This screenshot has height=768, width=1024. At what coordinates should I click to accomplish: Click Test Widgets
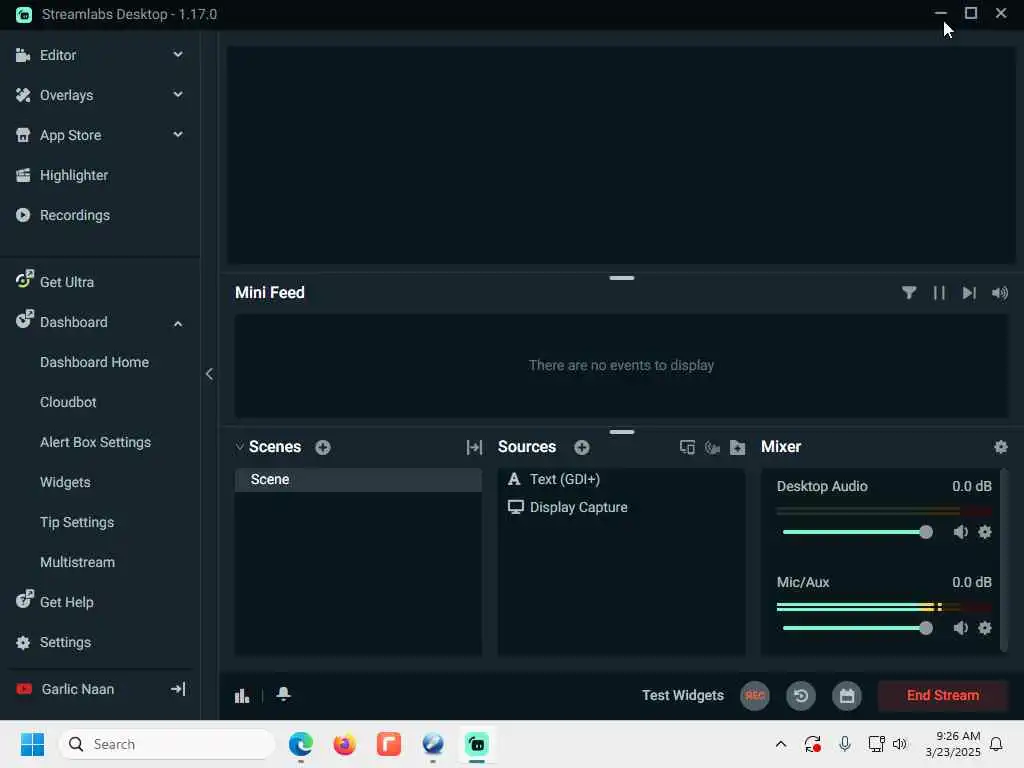click(682, 696)
